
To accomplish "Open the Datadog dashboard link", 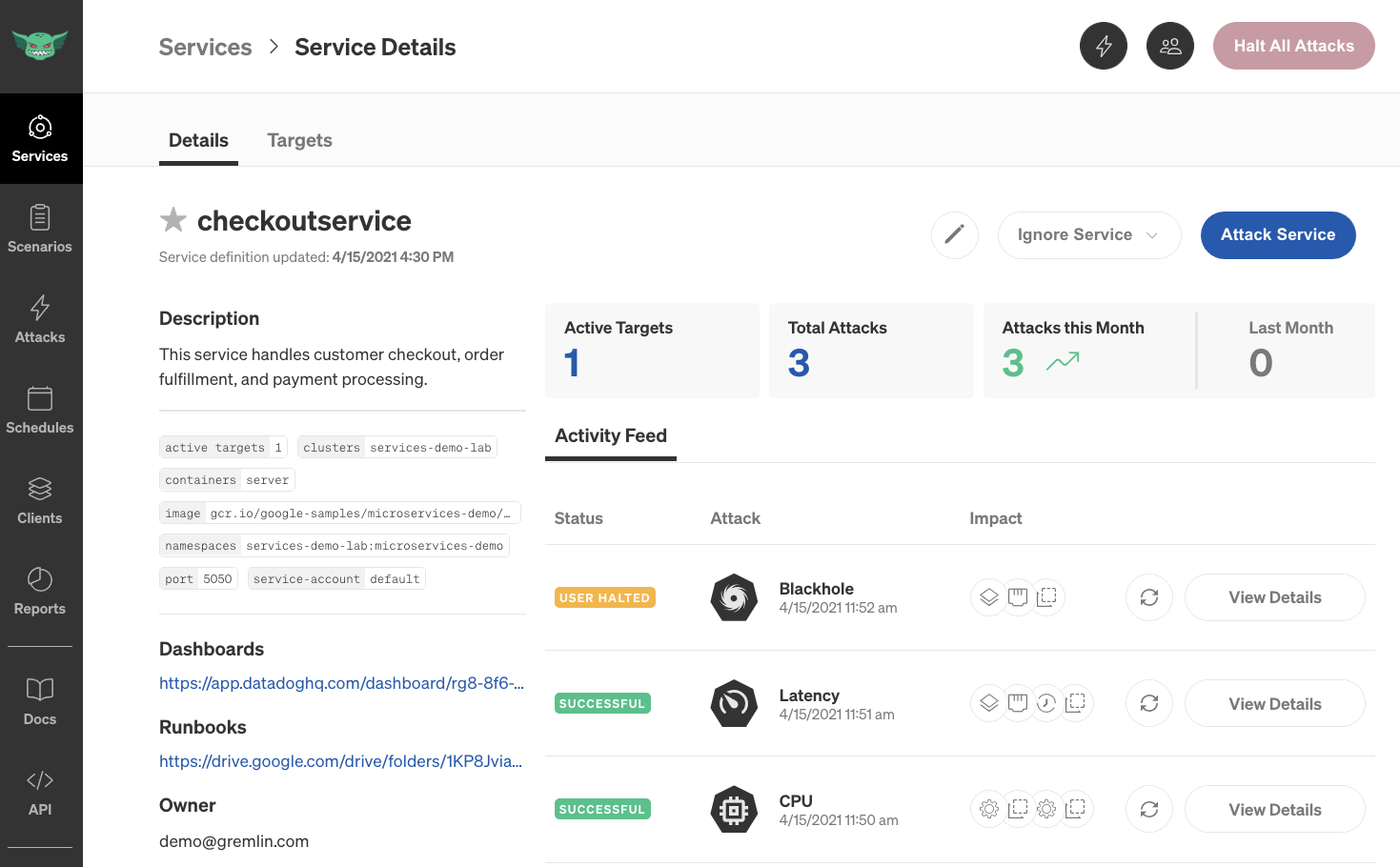I will tap(341, 683).
